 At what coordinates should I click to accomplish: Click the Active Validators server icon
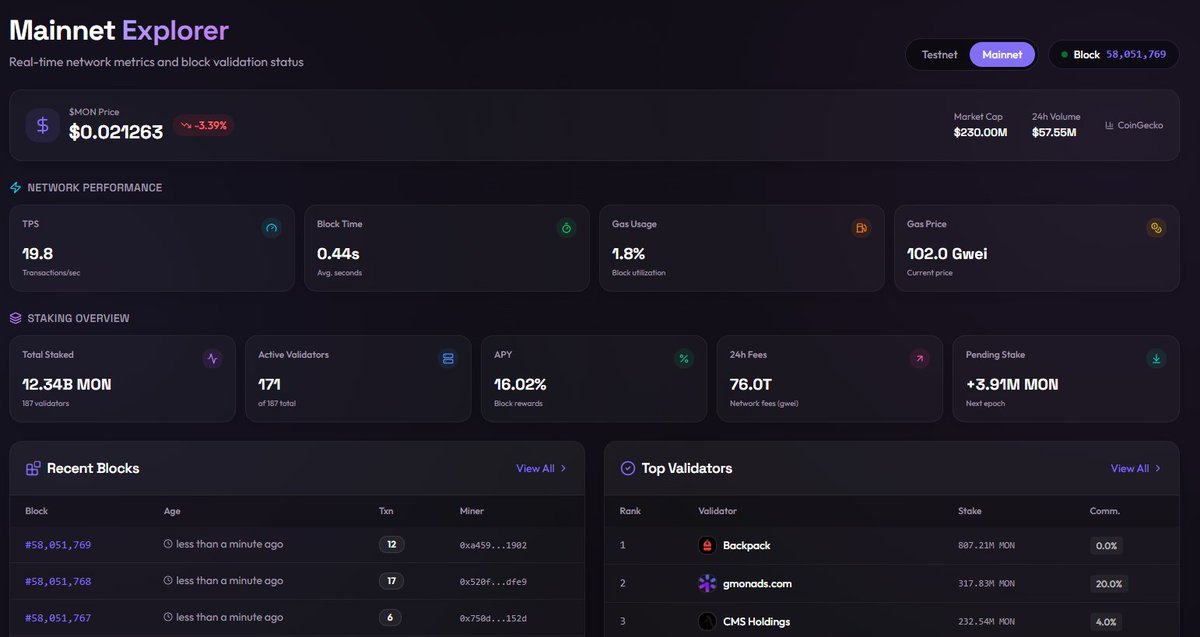pyautogui.click(x=448, y=358)
